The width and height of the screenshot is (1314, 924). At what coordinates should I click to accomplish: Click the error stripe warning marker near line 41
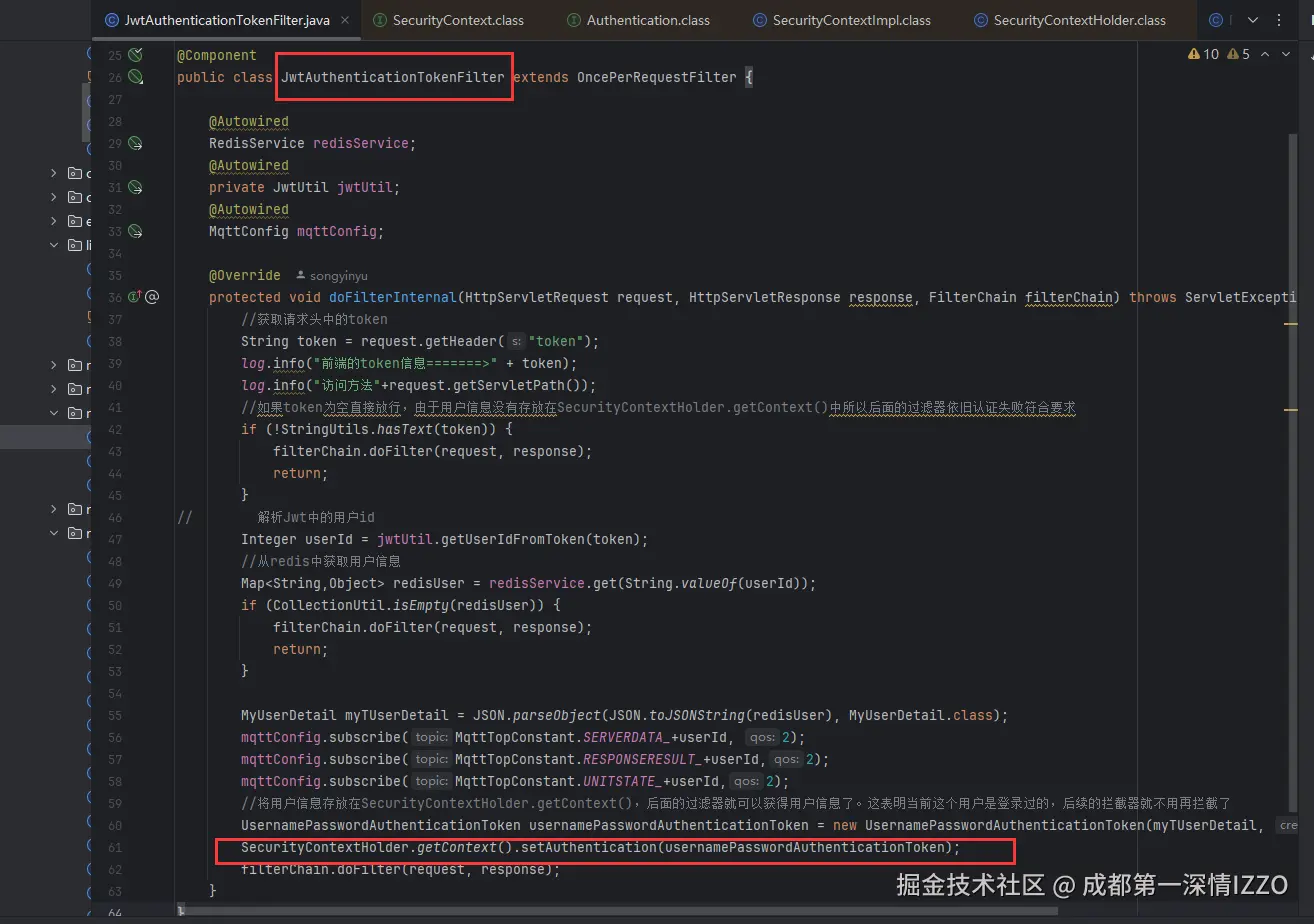tap(1291, 409)
